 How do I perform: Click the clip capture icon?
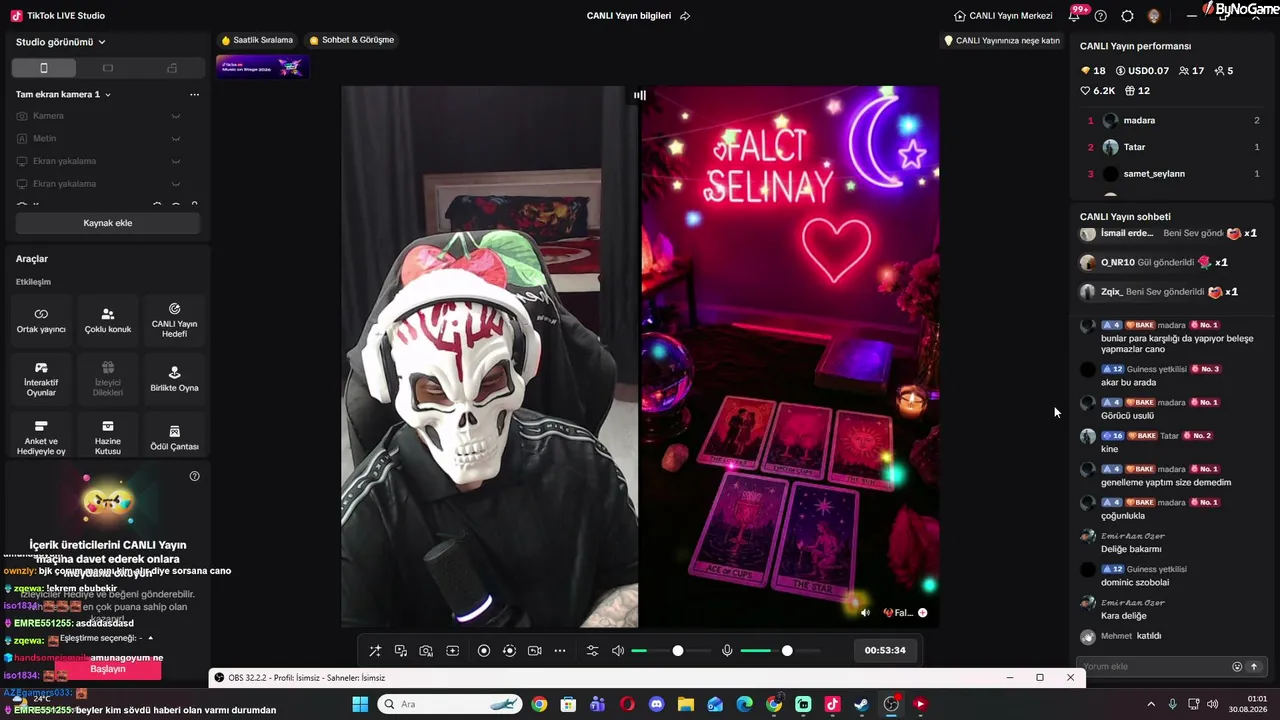coord(509,651)
